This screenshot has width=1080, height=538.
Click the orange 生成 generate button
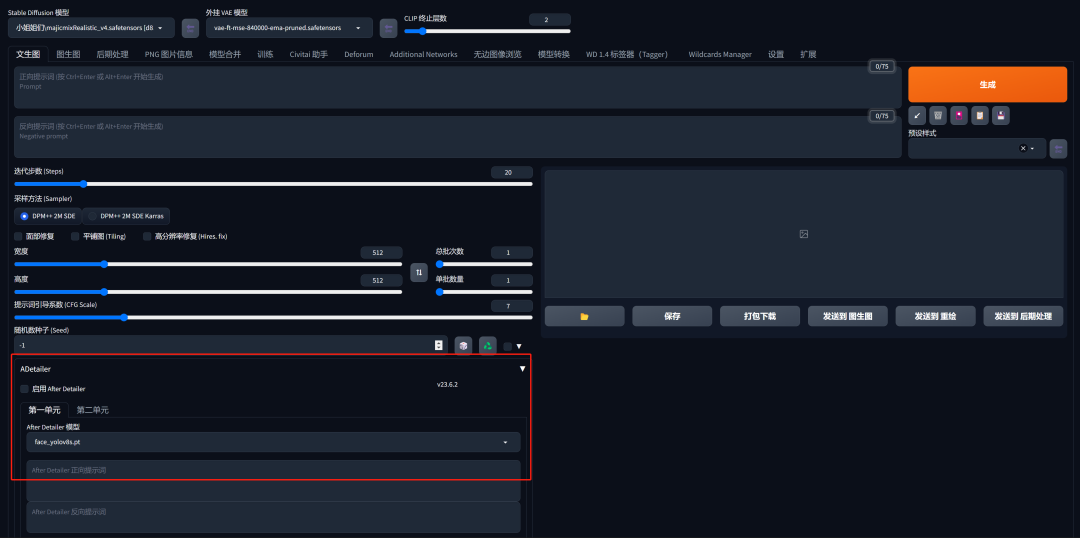point(988,85)
